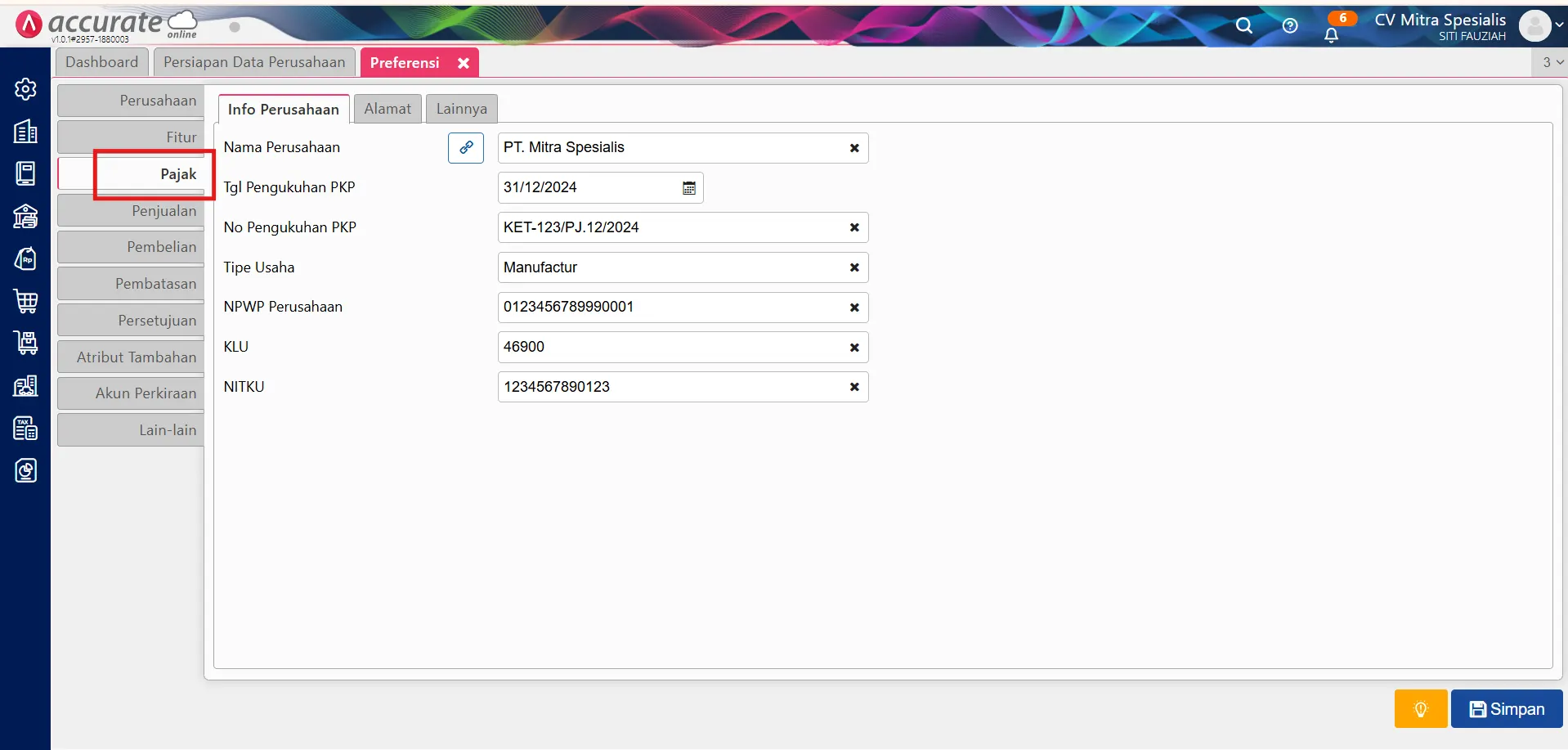Viewport: 1568px width, 750px height.
Task: Select Penjualan in preferences menu
Action: click(132, 211)
